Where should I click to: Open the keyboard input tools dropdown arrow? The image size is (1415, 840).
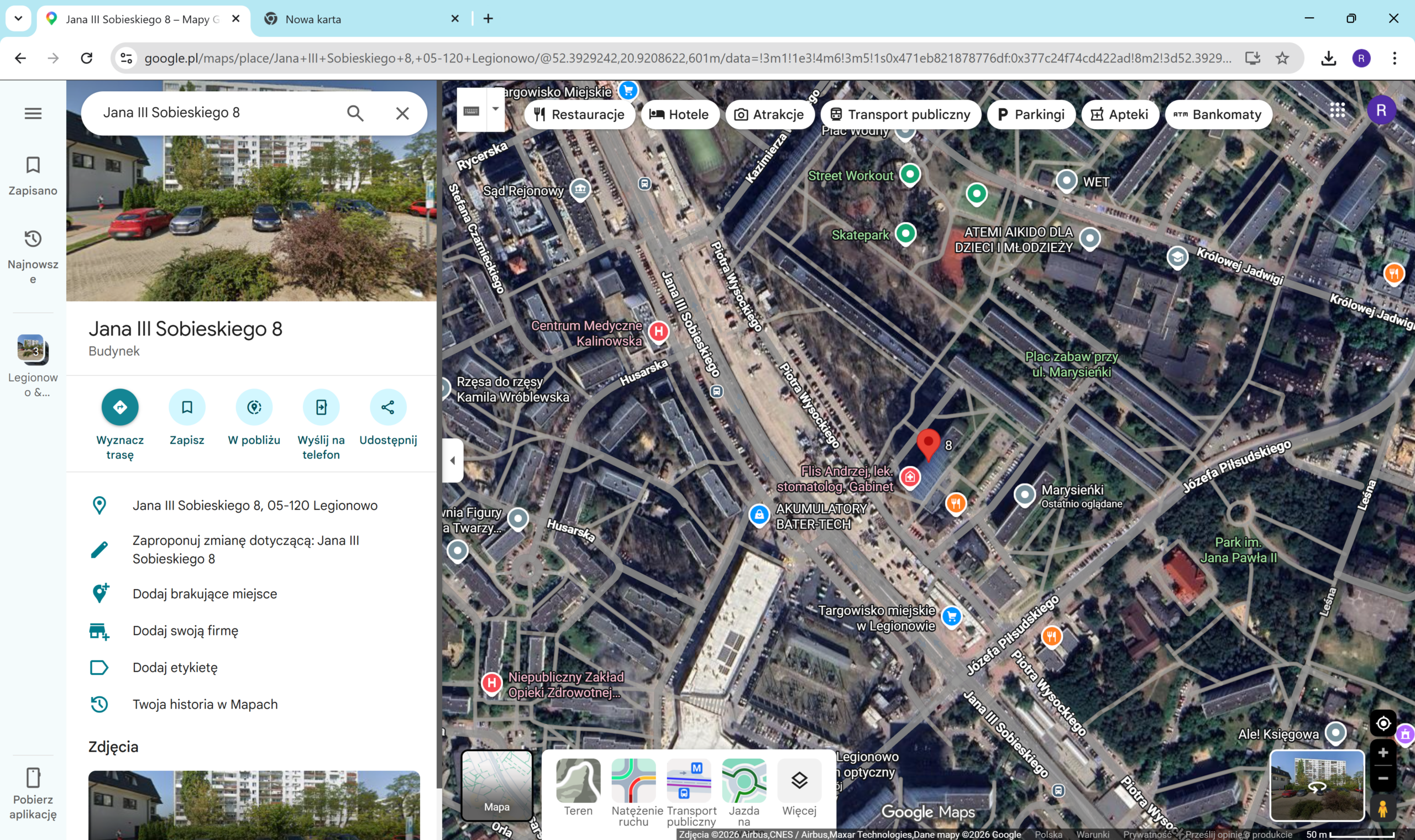click(x=495, y=109)
